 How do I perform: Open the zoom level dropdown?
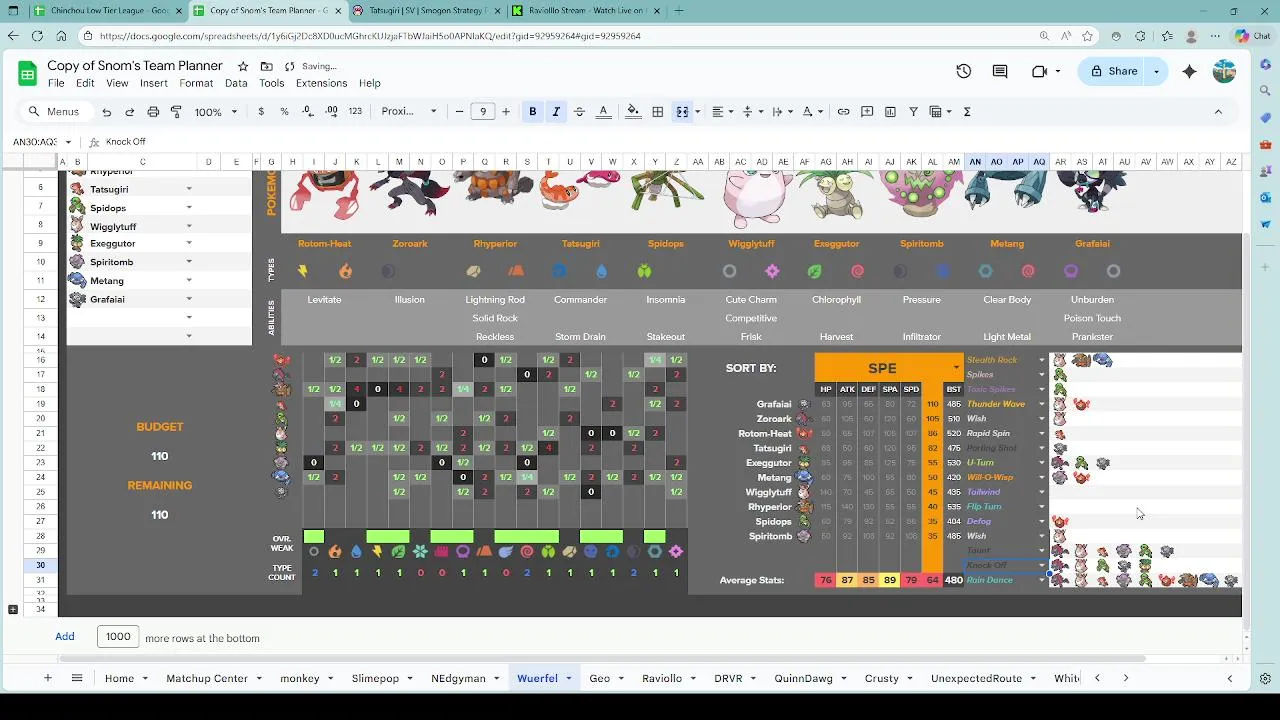tap(216, 112)
